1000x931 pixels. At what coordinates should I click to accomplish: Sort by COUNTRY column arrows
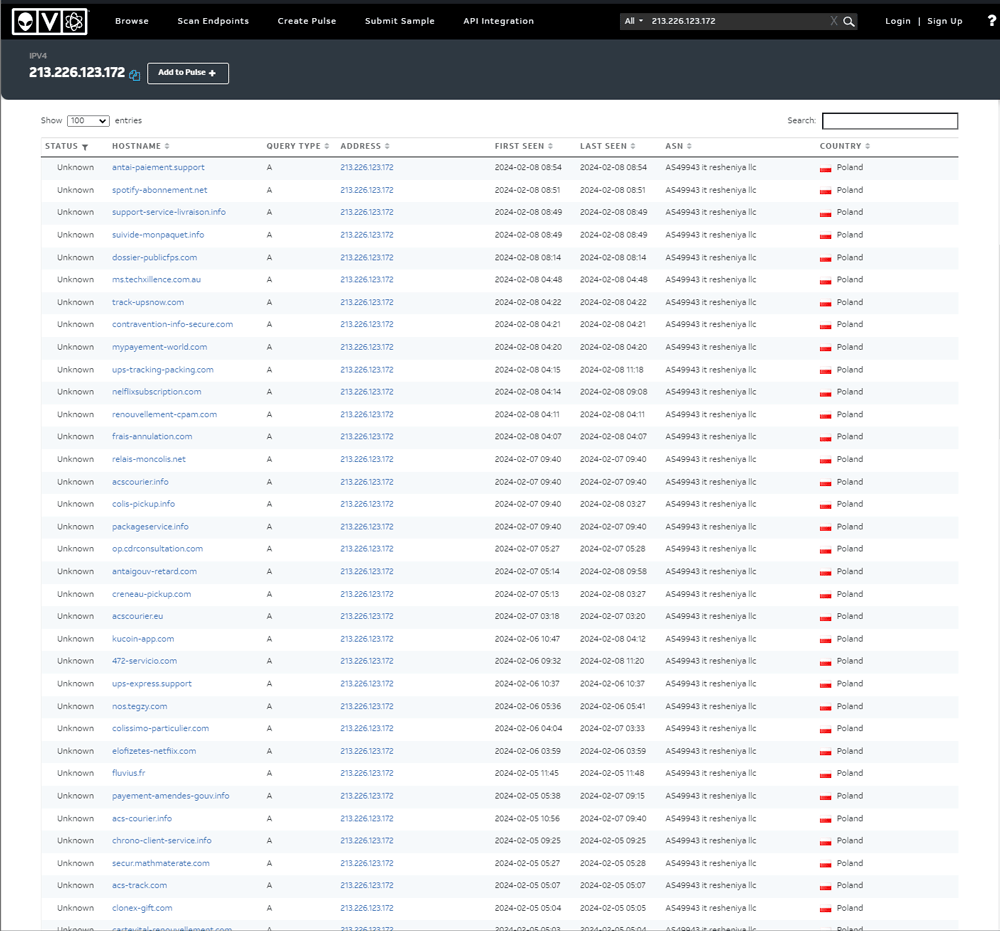point(867,146)
